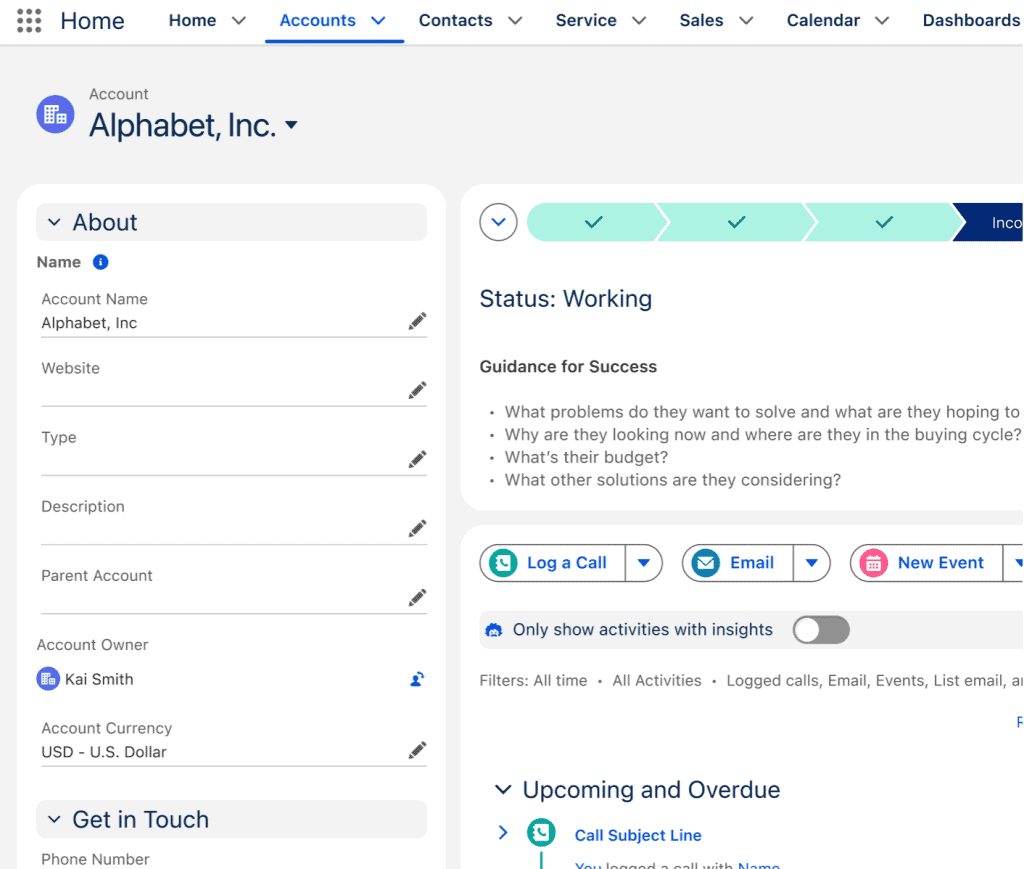Viewport: 1024px width, 869px height.
Task: Click the Call Subject Line phone icon
Action: (x=541, y=832)
